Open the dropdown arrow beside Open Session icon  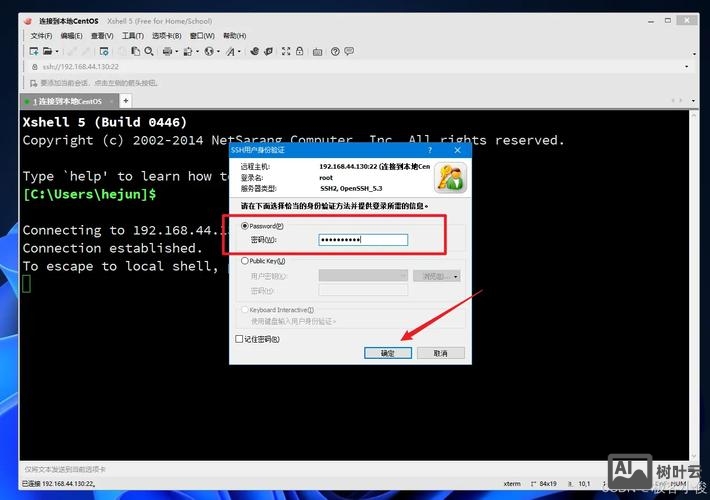[x=57, y=52]
